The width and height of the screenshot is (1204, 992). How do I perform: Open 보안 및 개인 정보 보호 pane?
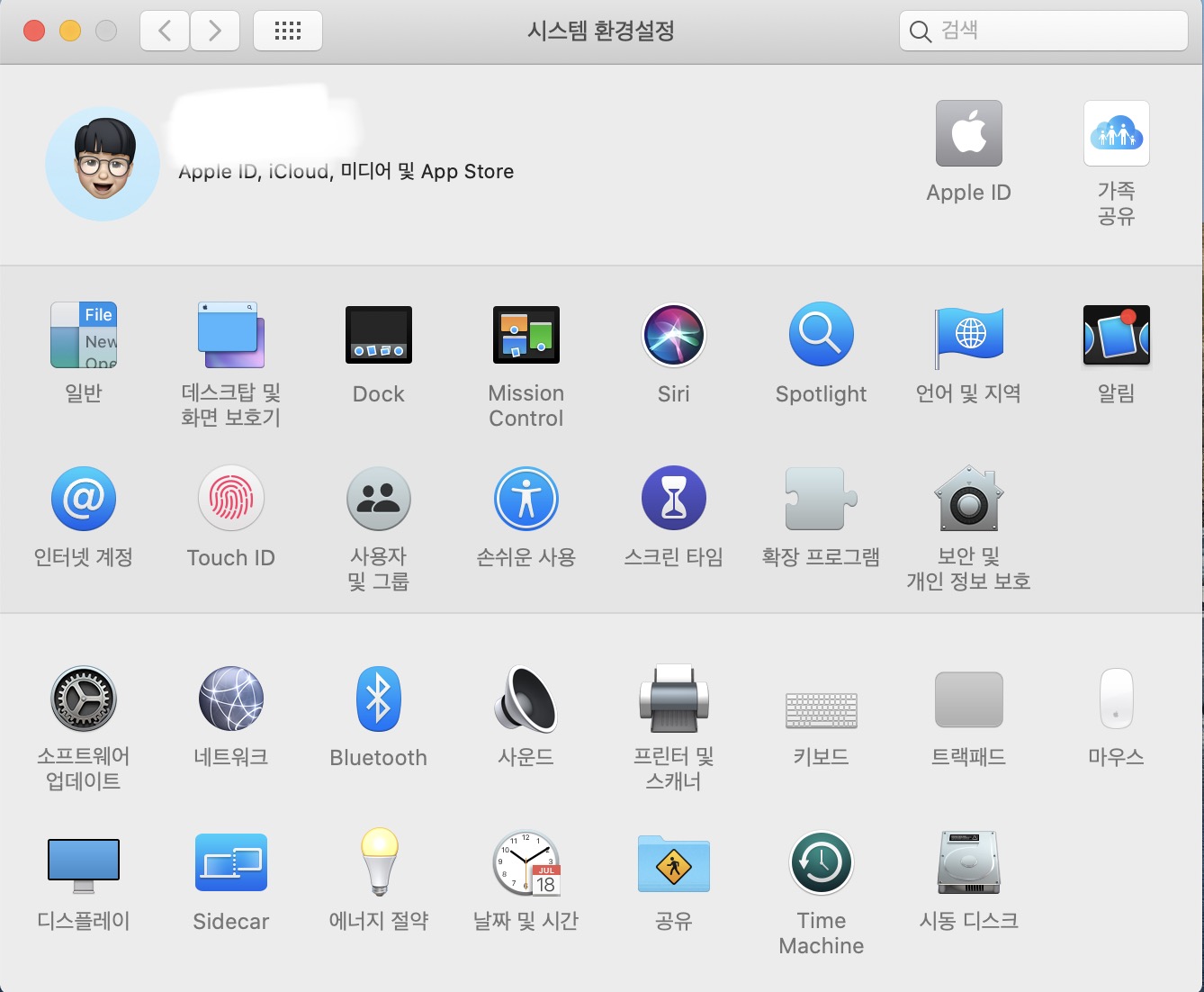point(969,499)
